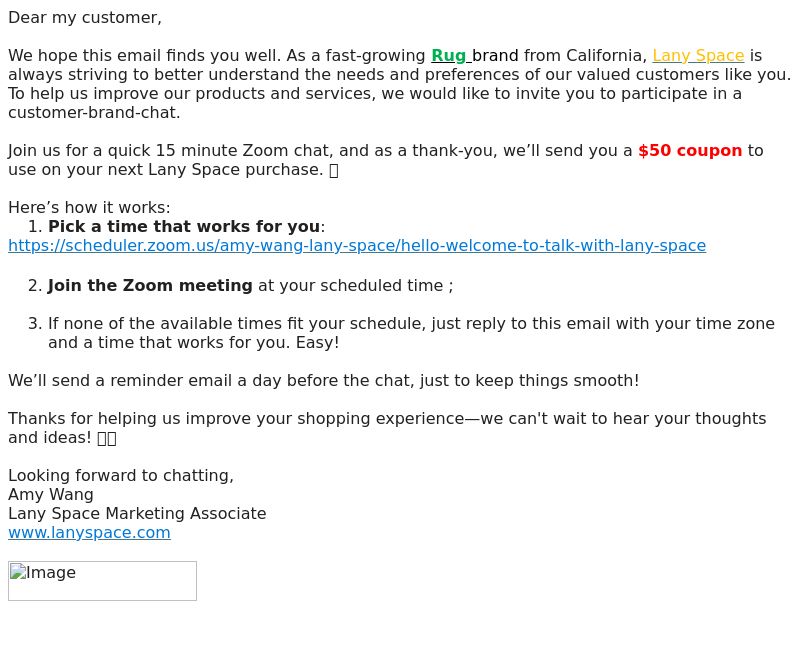Image resolution: width=800 pixels, height=663 pixels.
Task: Open the Zoom scheduler link
Action: coord(357,245)
